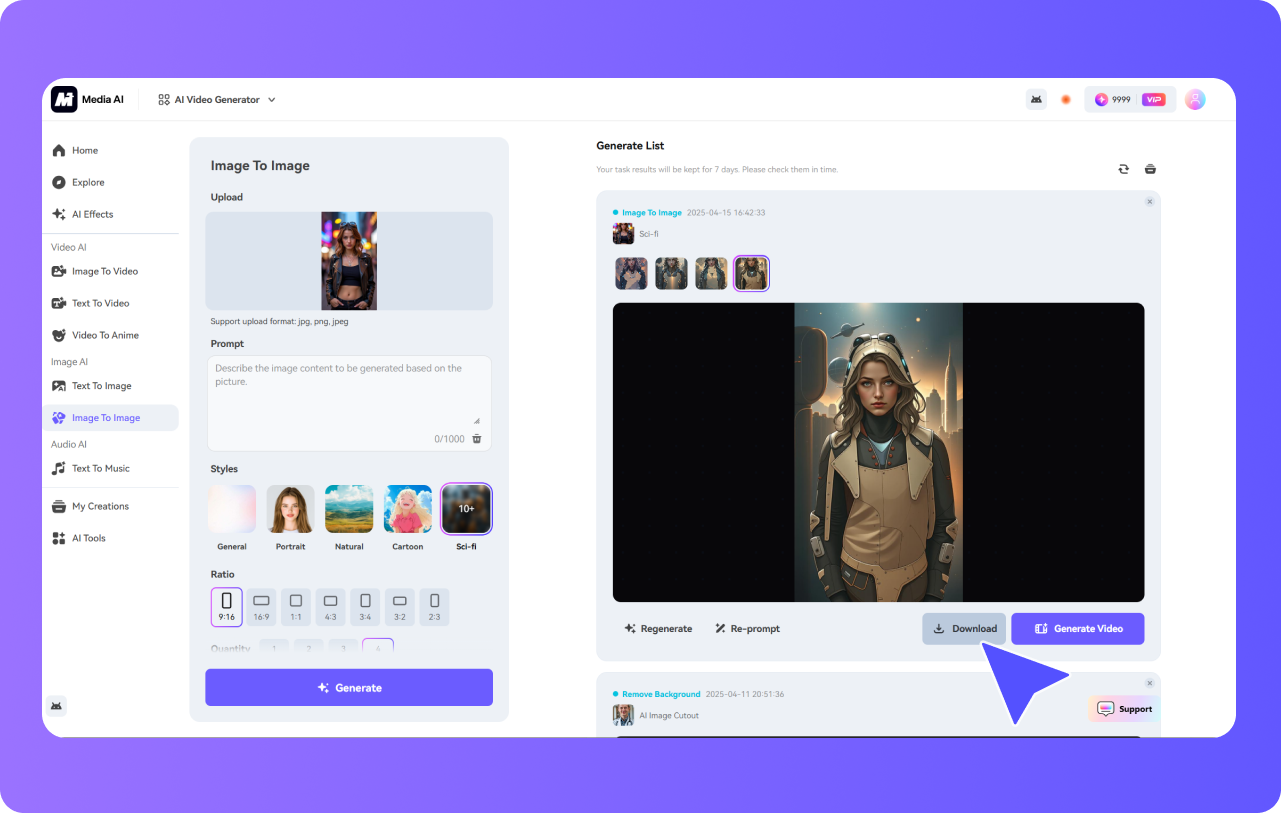Click "Support upload format: jpg, png, jpeg" text

279,322
